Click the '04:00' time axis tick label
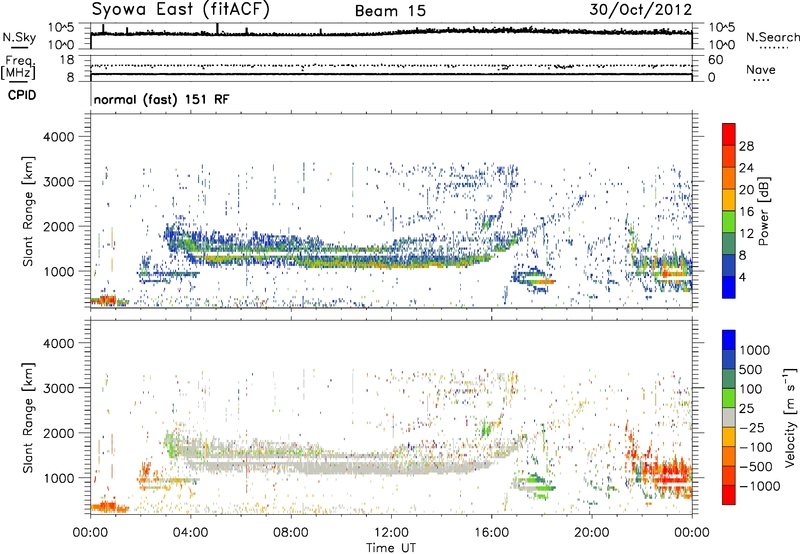The image size is (800, 554). point(190,533)
